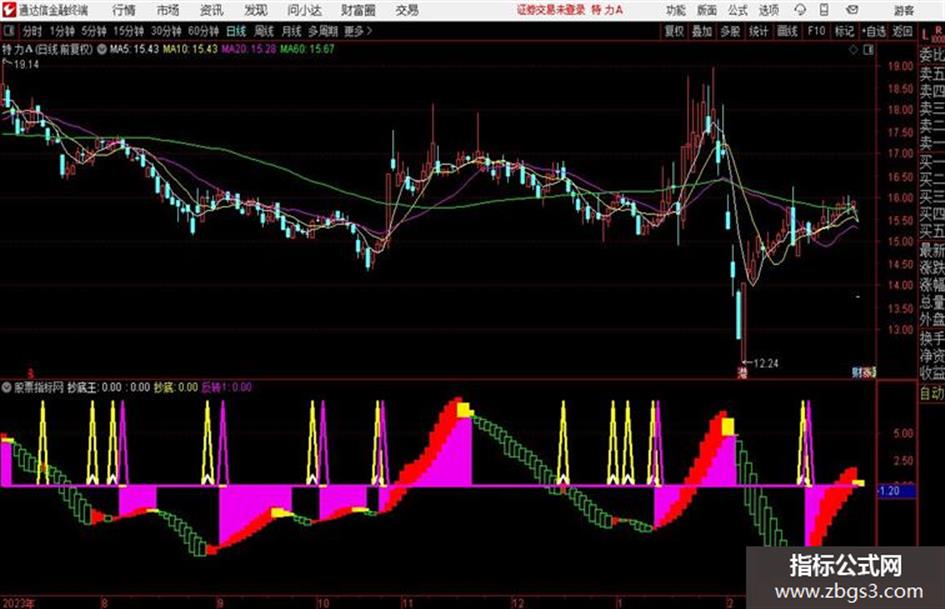
Task: Open the 选项 options menu
Action: (x=768, y=10)
